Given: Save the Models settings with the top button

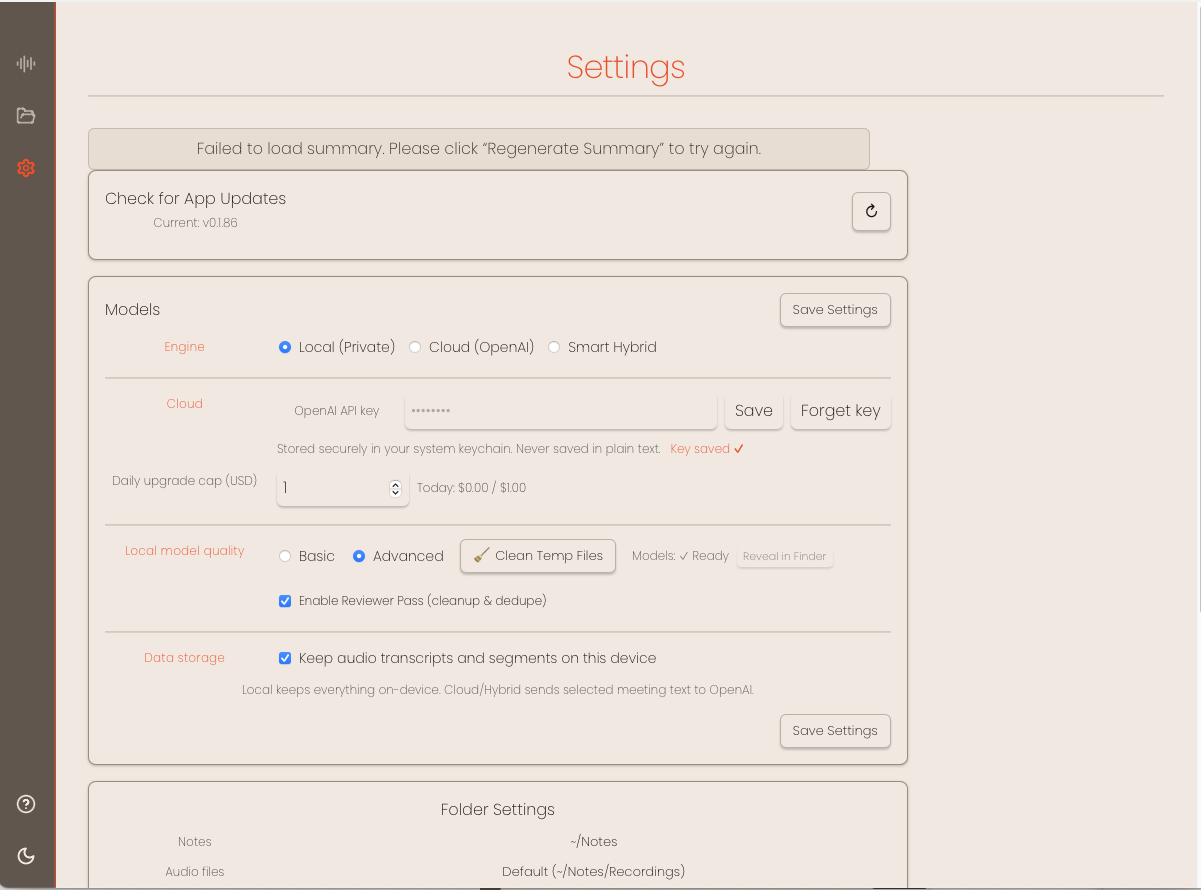Looking at the screenshot, I should pyautogui.click(x=835, y=310).
